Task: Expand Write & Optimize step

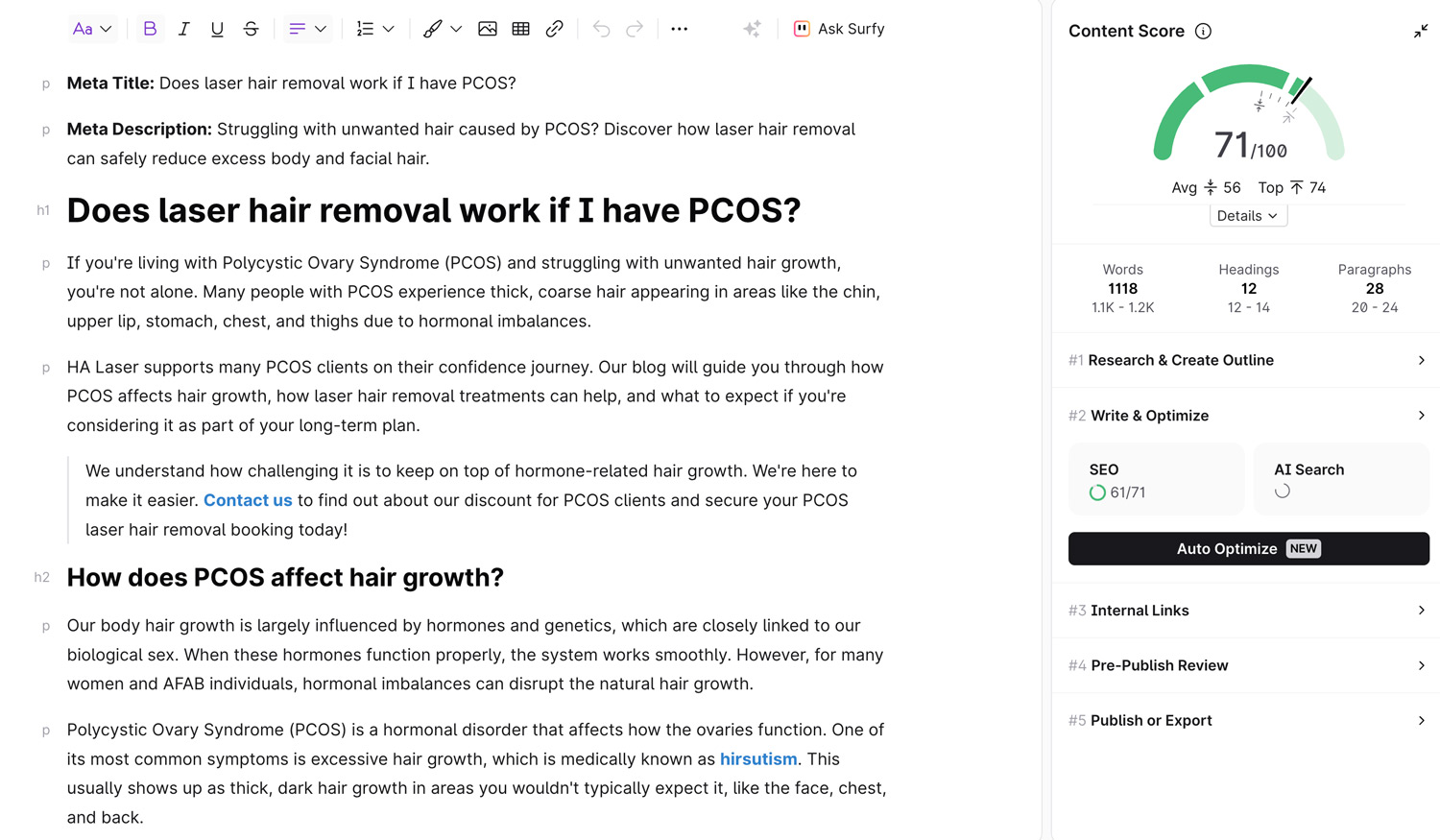Action: [x=1247, y=416]
